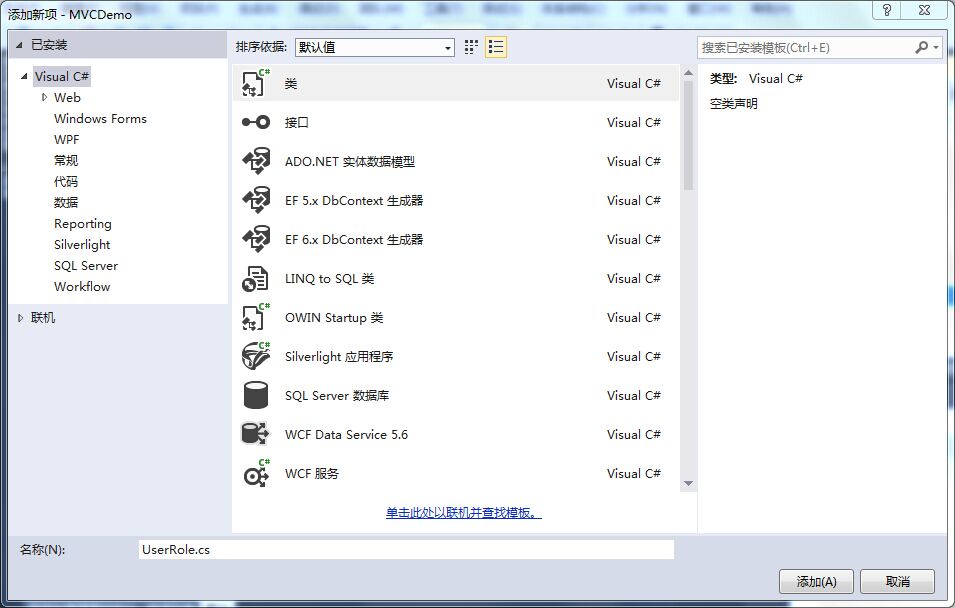
Task: Collapse the 已安装 section
Action: point(19,45)
